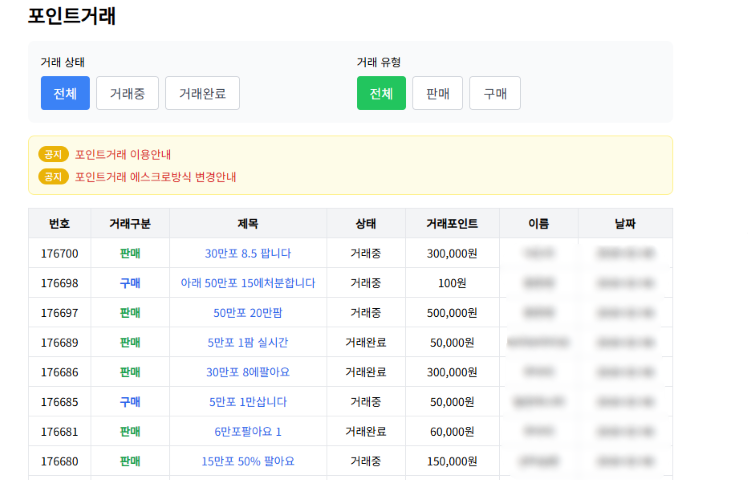
Task: Open the 30만포 8에팔아요 listing
Action: coord(248,372)
